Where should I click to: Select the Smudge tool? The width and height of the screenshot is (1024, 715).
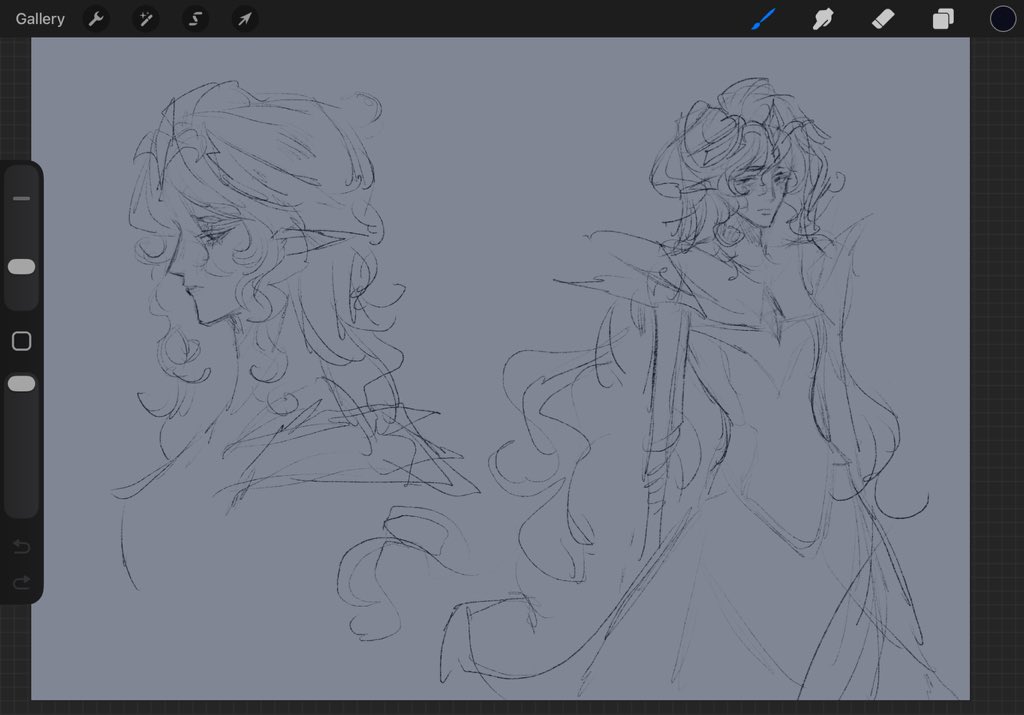click(x=823, y=19)
